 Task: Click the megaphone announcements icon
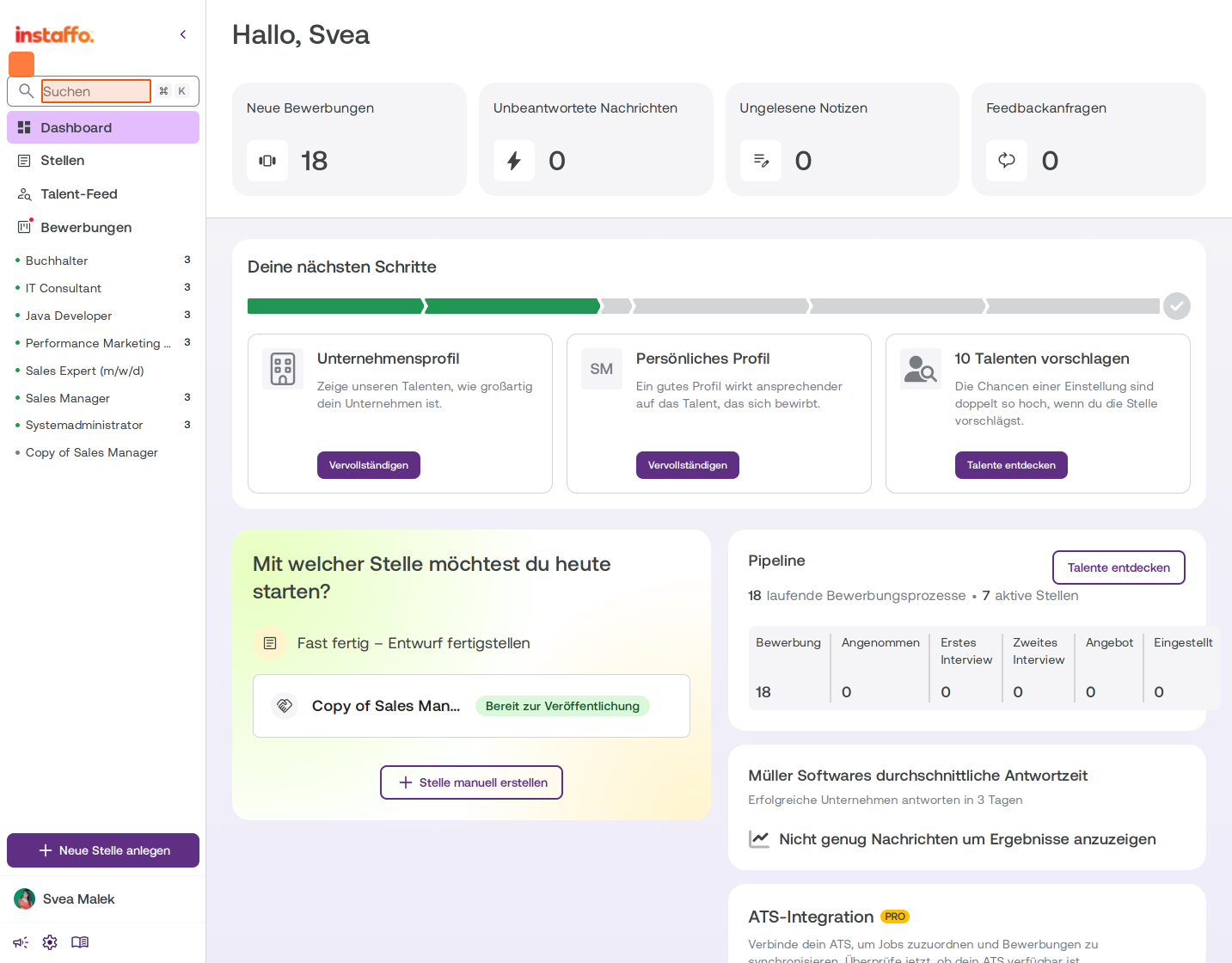pyautogui.click(x=21, y=942)
